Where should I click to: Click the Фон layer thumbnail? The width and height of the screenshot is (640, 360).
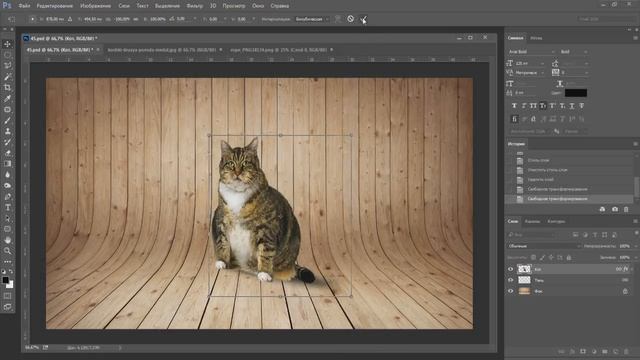pos(524,291)
